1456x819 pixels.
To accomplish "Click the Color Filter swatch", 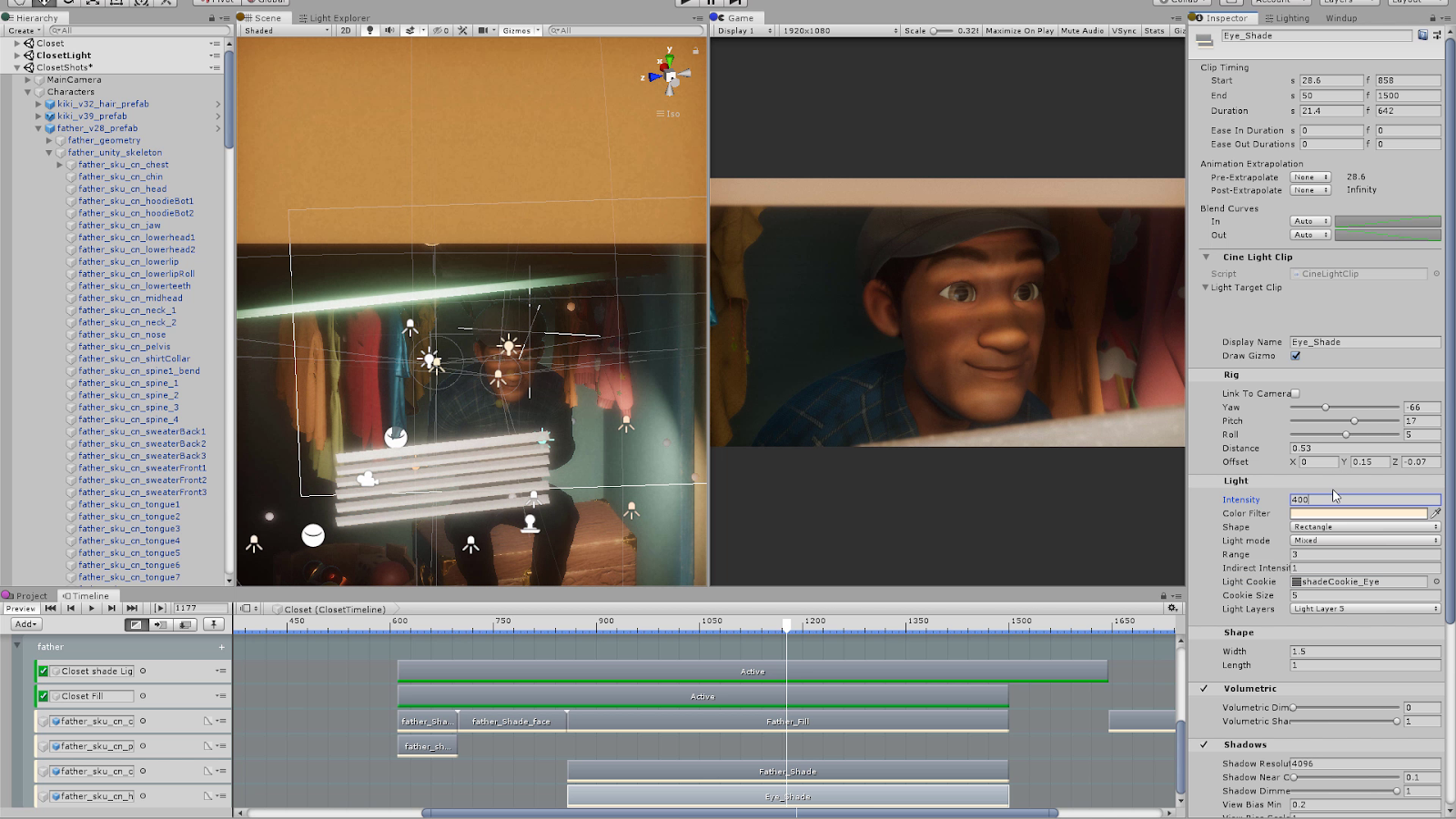I will click(x=1358, y=513).
